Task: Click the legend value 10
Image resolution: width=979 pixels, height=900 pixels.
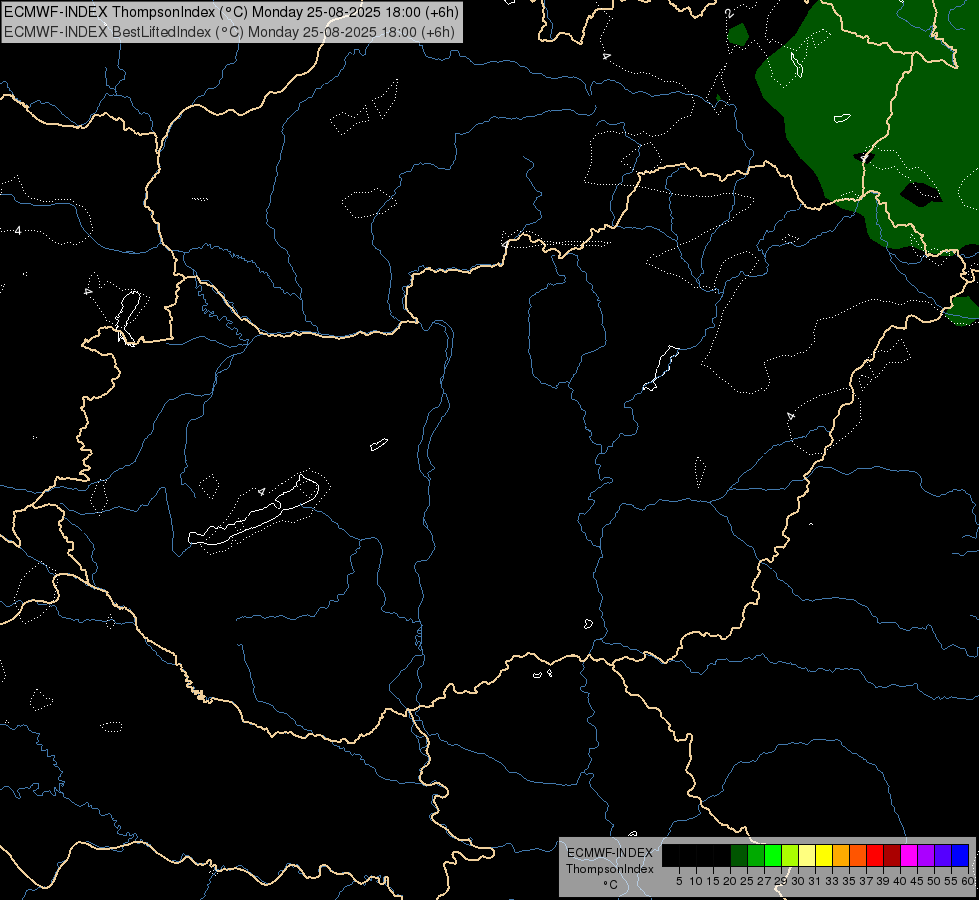Action: point(696,881)
